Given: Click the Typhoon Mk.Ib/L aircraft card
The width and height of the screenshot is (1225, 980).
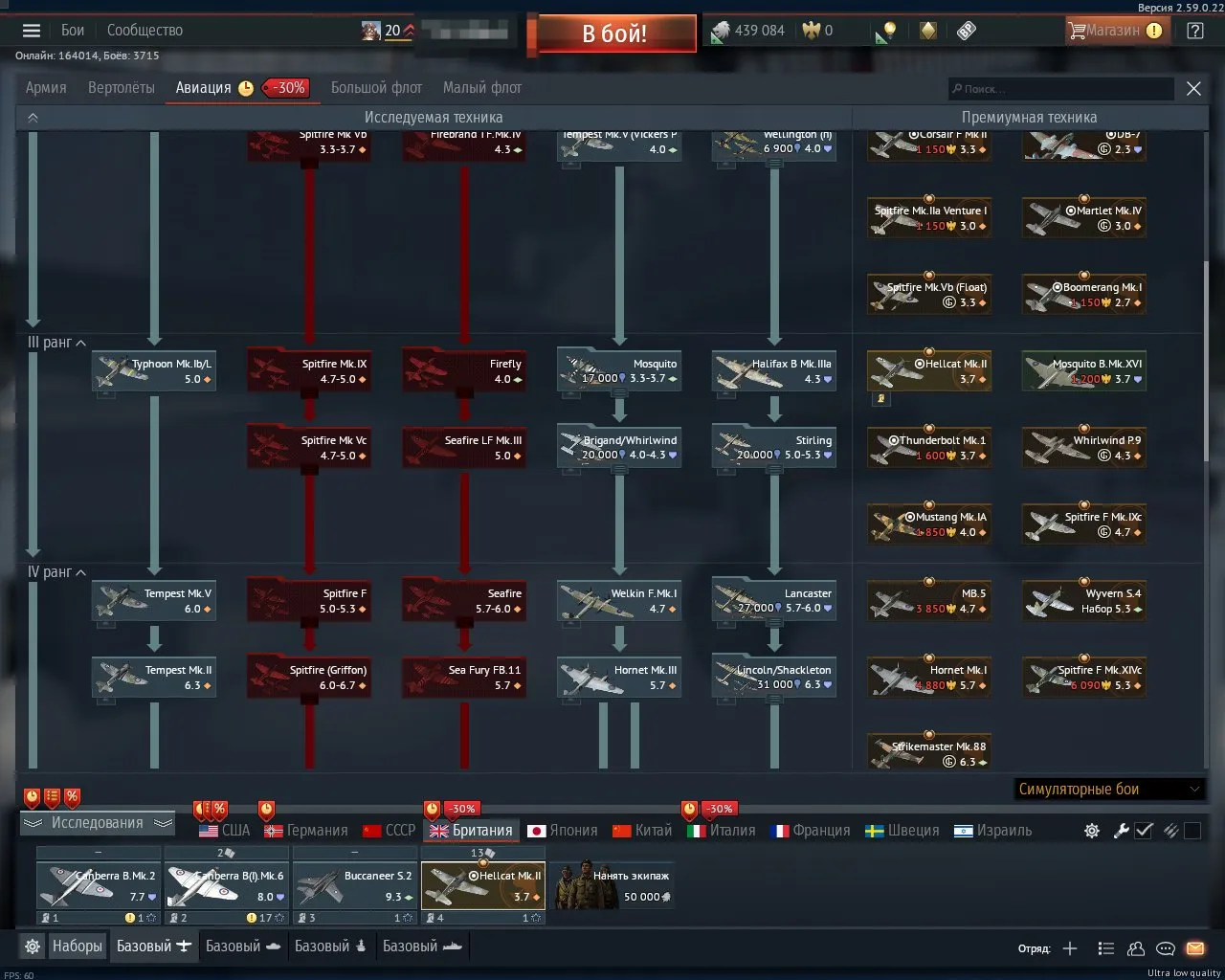Looking at the screenshot, I should tap(154, 371).
